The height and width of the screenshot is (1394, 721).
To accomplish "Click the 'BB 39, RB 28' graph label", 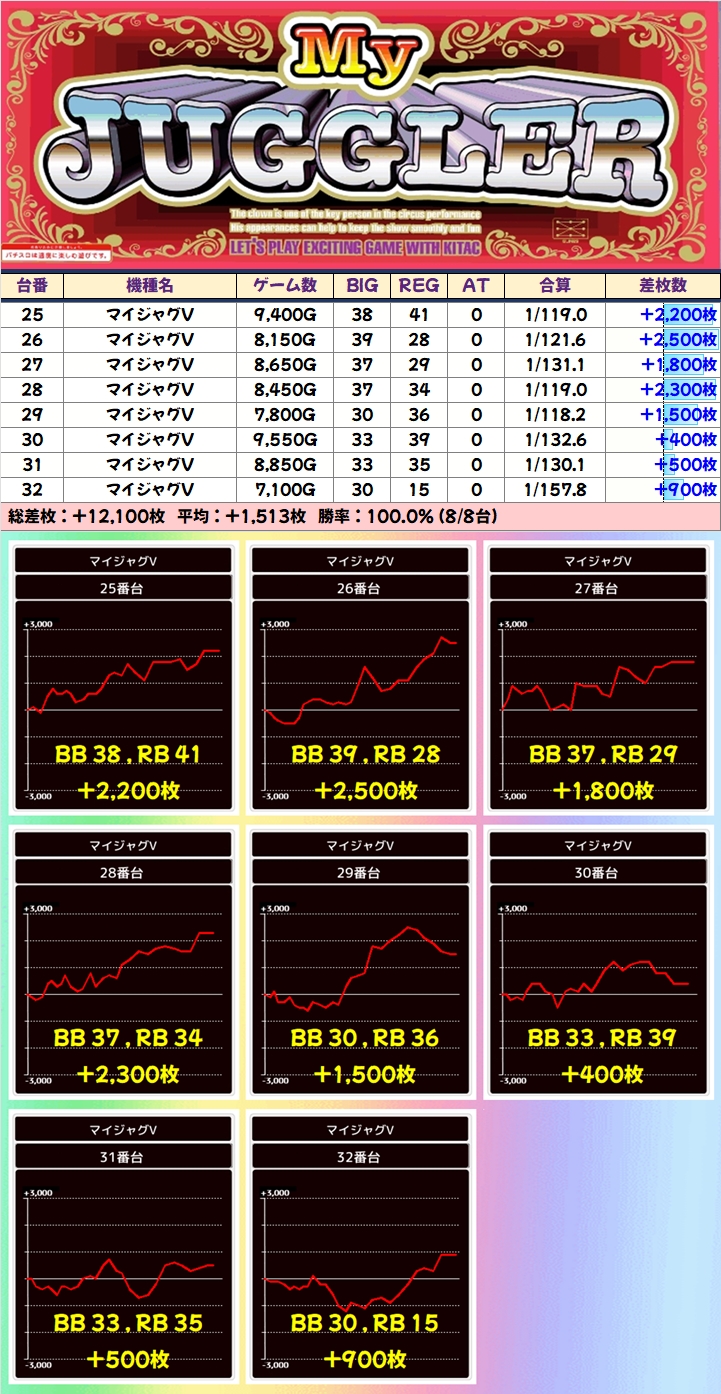I will pos(365,754).
